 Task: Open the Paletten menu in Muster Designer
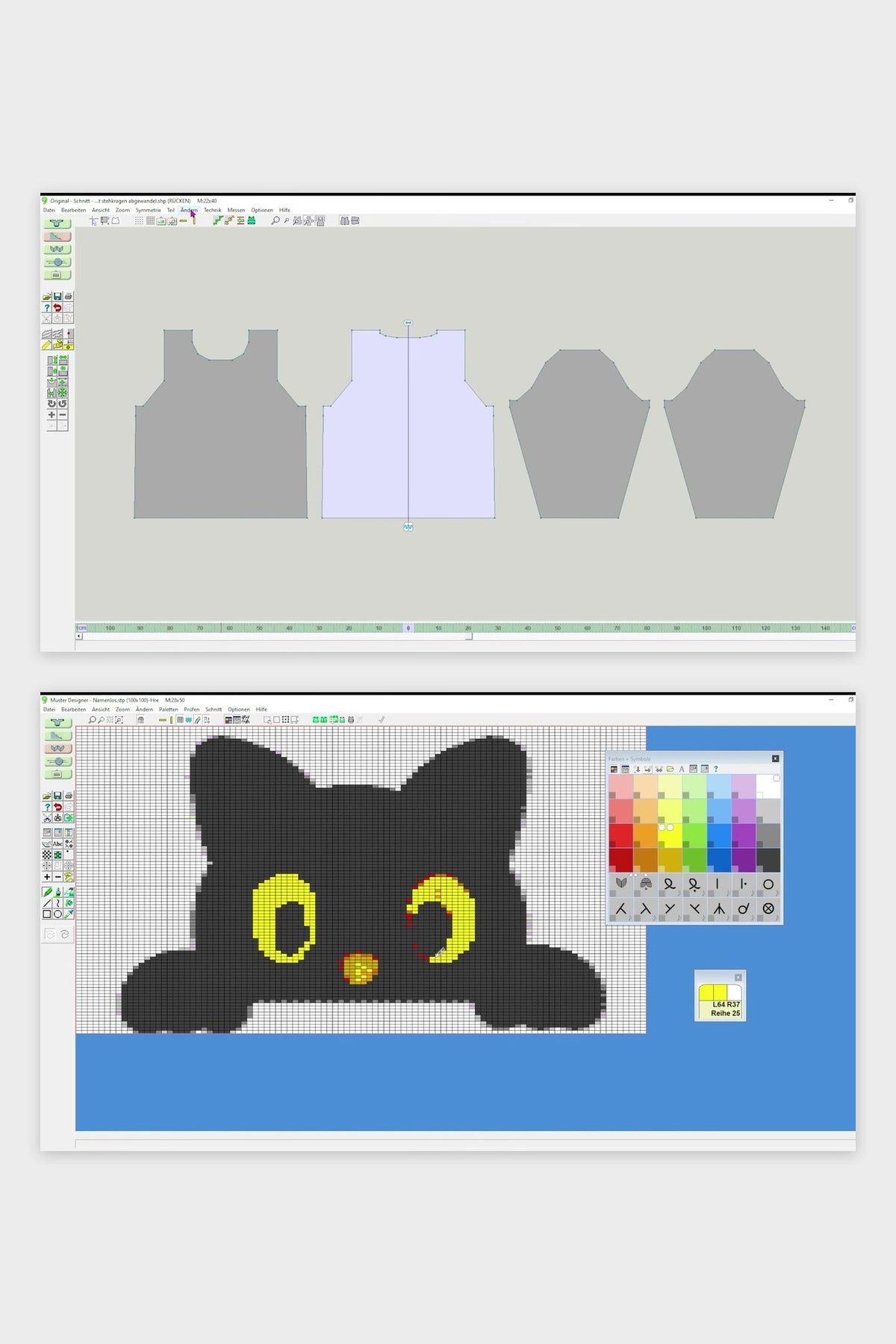(168, 710)
